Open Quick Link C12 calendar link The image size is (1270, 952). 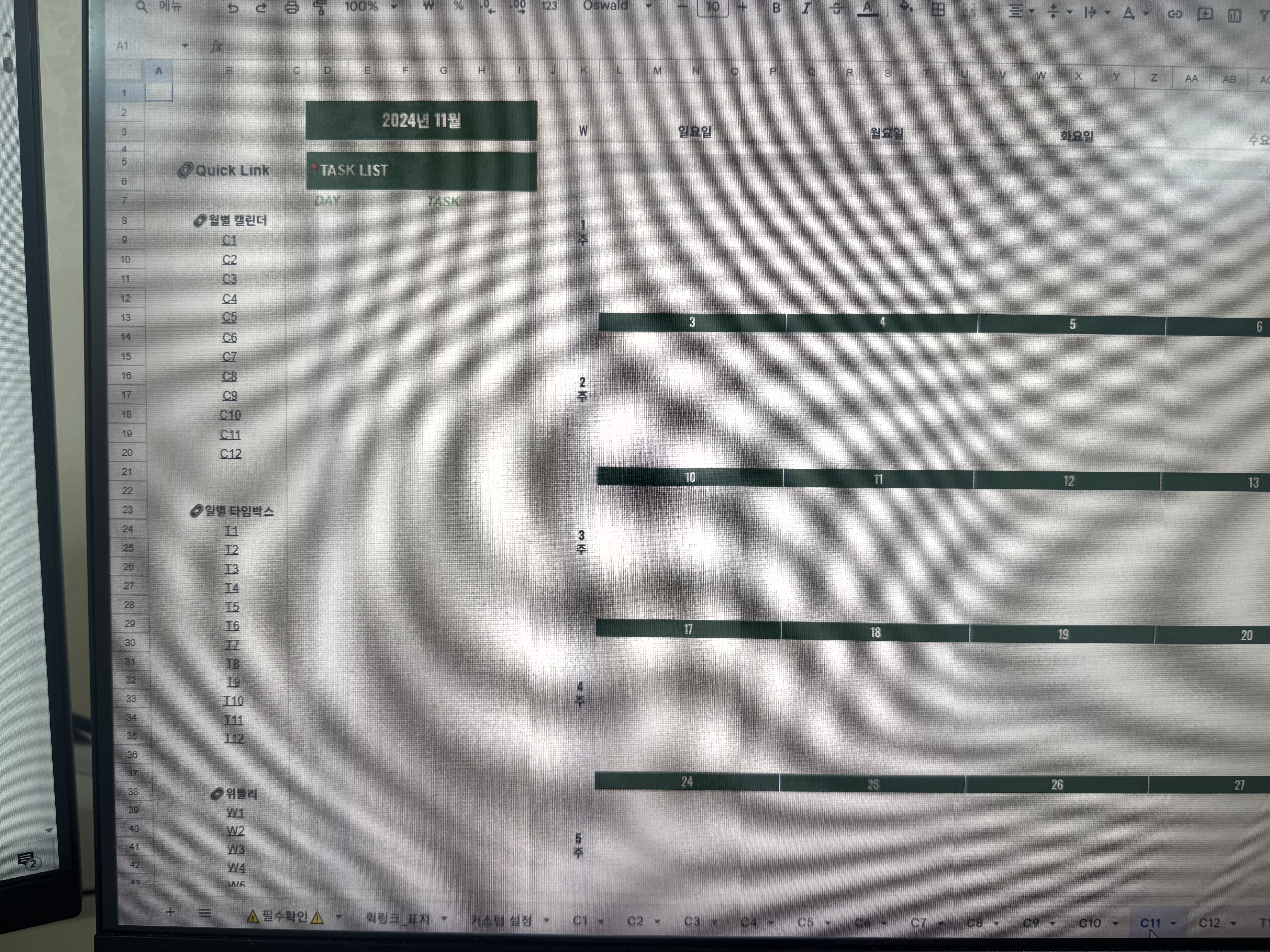231,454
